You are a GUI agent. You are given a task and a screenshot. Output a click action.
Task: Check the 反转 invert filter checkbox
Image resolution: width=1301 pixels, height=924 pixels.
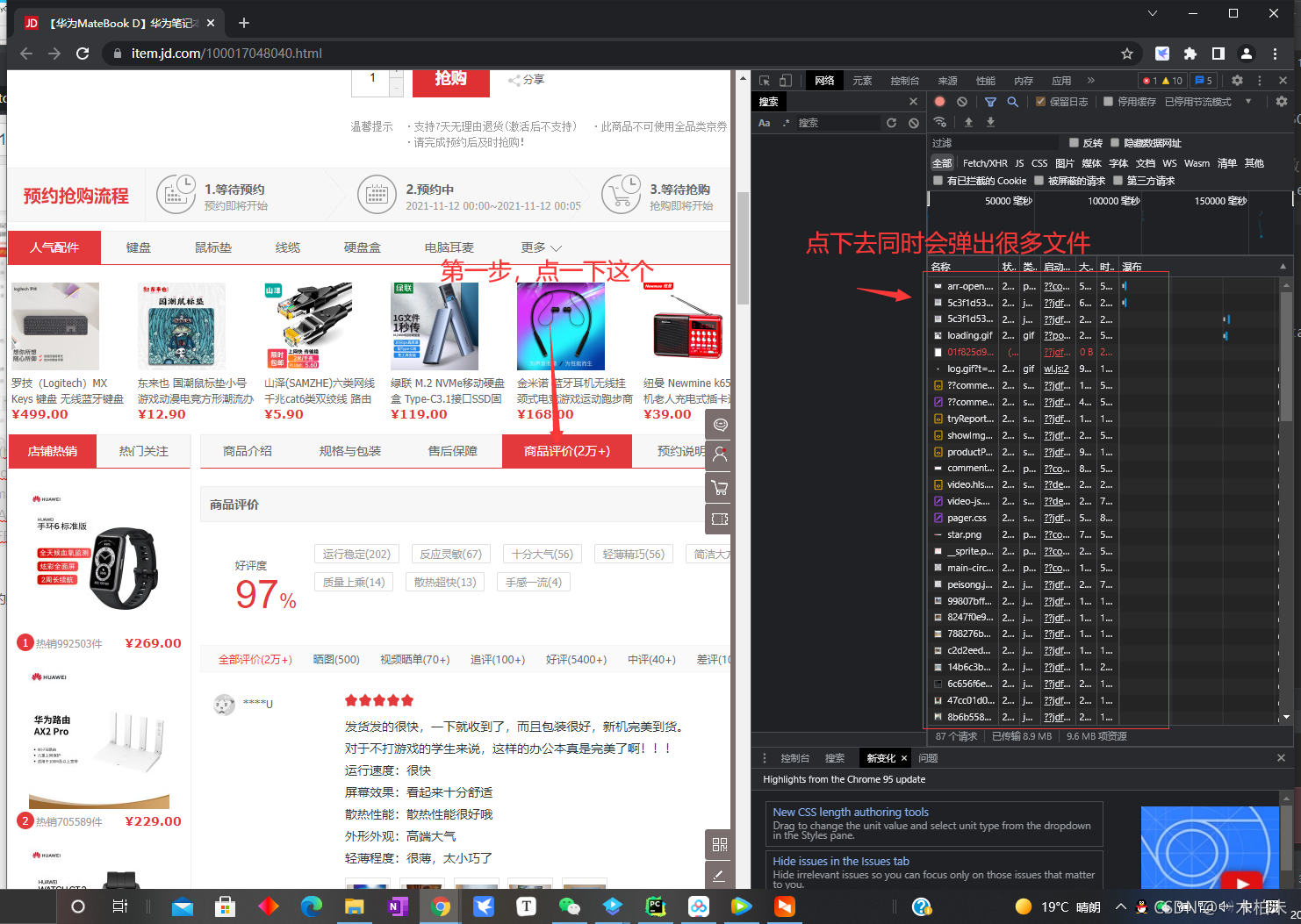(x=1074, y=143)
